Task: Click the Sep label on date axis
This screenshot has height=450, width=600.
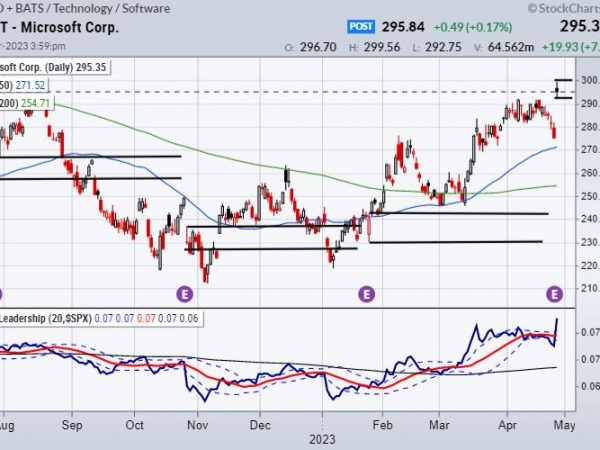Action: 72,425
